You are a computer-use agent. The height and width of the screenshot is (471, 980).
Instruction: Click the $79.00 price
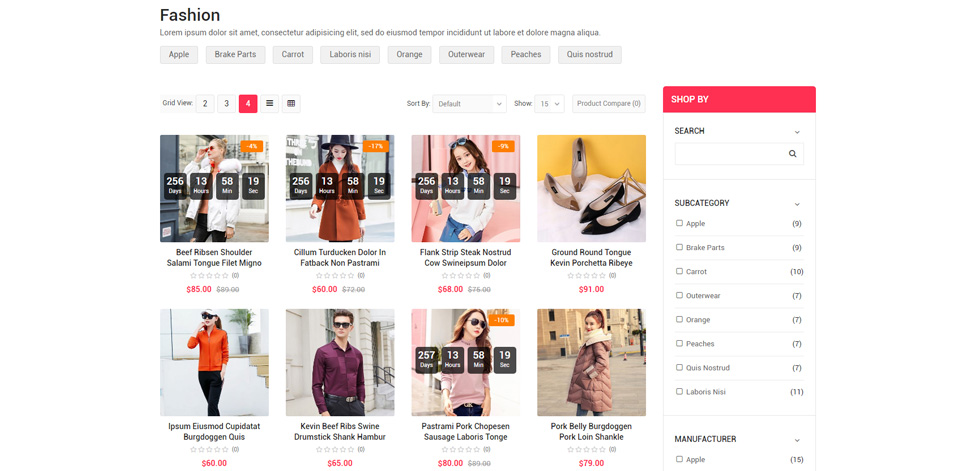[x=591, y=463]
